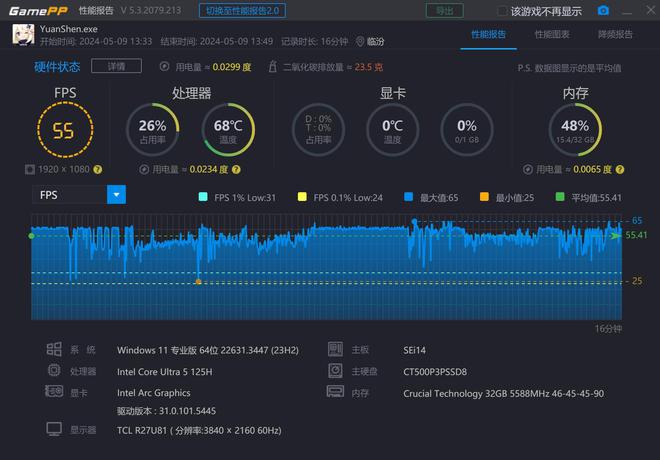Click the 详情 details button
Viewport: 660px width, 460px height.
coord(116,66)
